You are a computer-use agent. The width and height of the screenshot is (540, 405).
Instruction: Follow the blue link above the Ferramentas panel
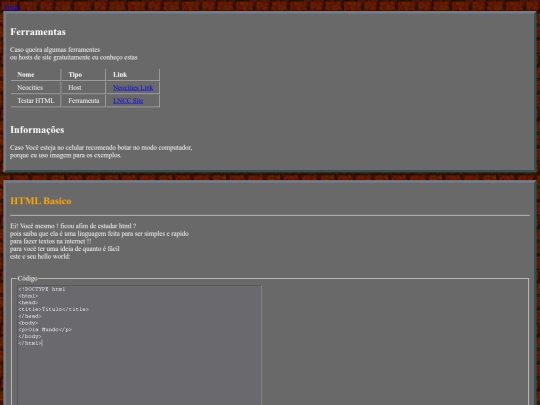tap(11, 7)
